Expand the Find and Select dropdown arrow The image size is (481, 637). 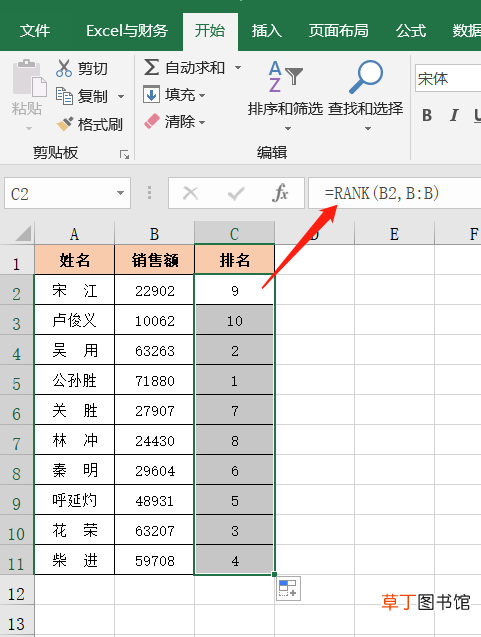click(x=368, y=128)
